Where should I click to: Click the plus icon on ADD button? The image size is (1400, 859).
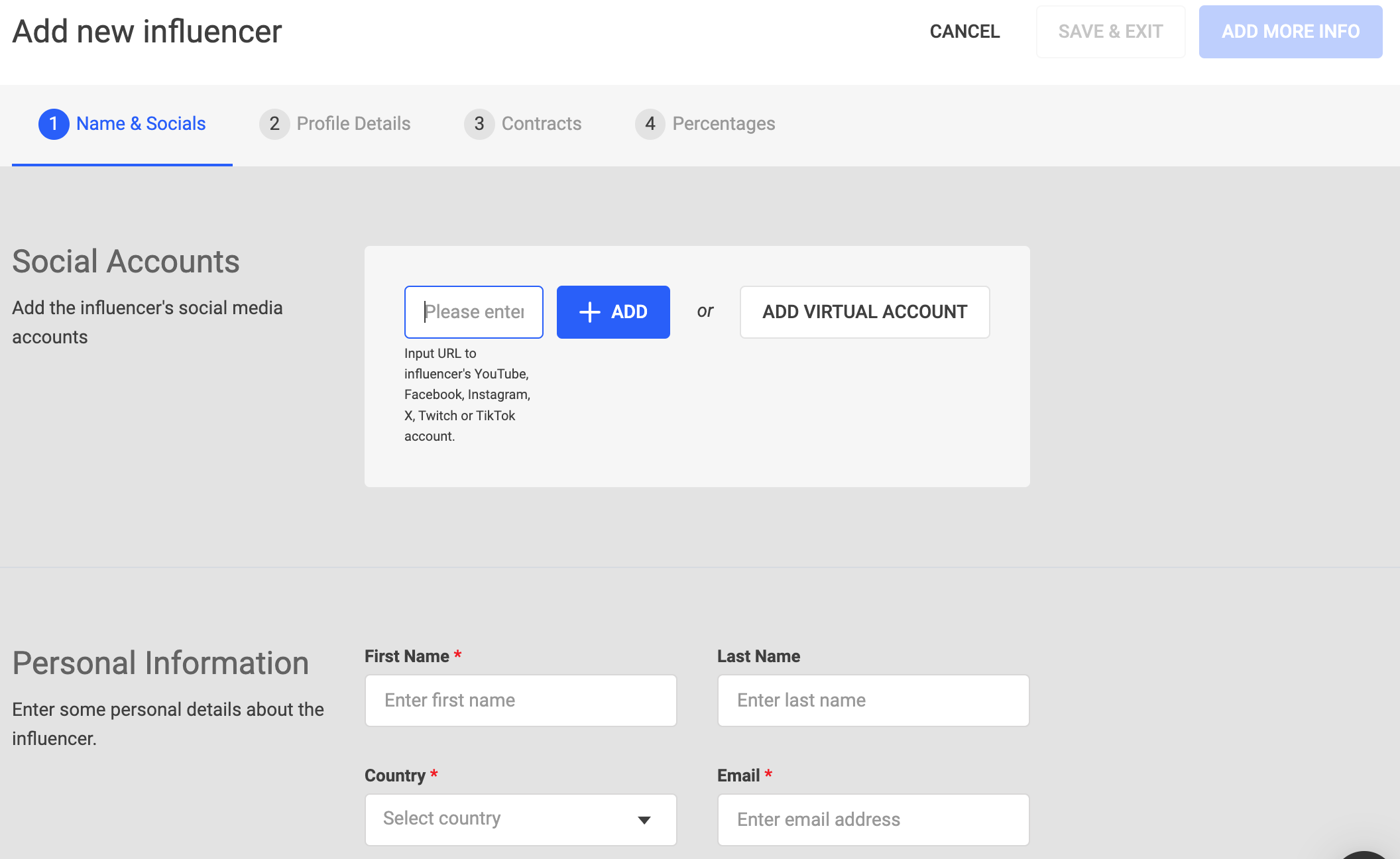pyautogui.click(x=589, y=312)
